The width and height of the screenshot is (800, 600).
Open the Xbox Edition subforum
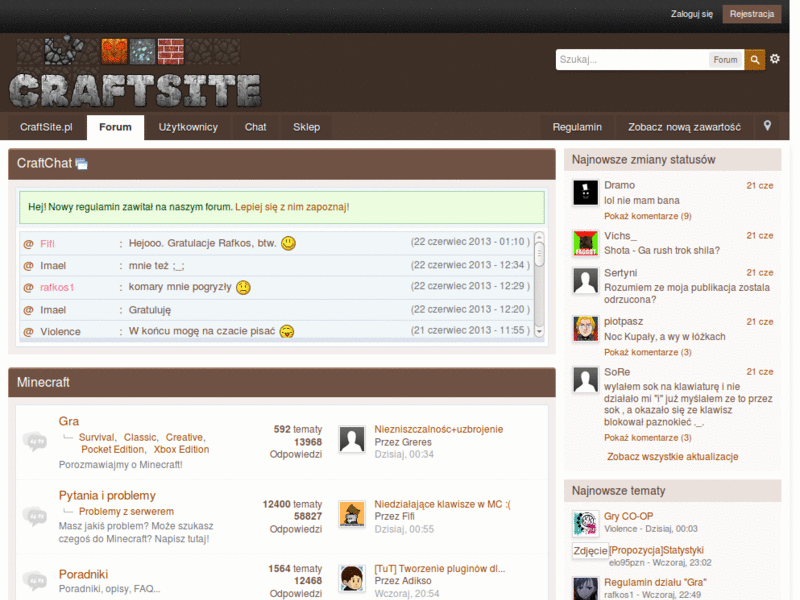[181, 449]
